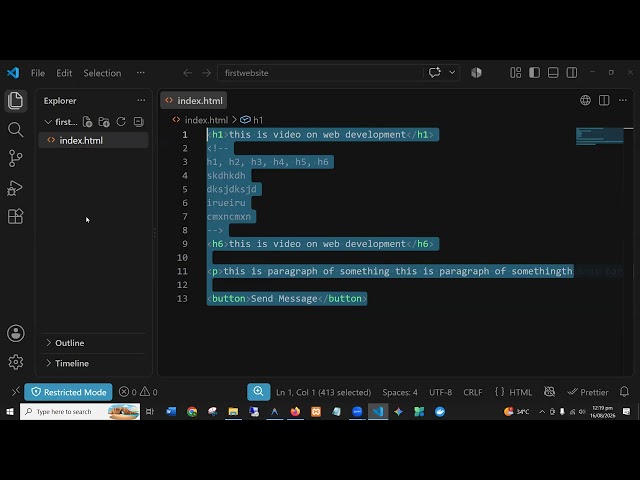Screen dimensions: 640x480
Task: Change the CRLF line ending setting
Action: coord(473,392)
